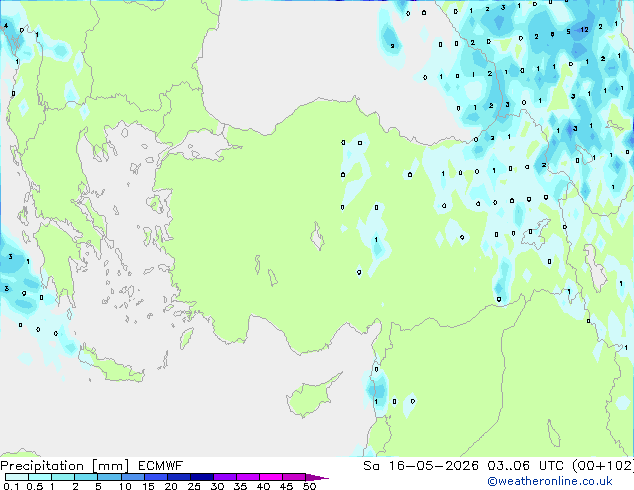Click the 35–40 mm legend swatch

247,477
